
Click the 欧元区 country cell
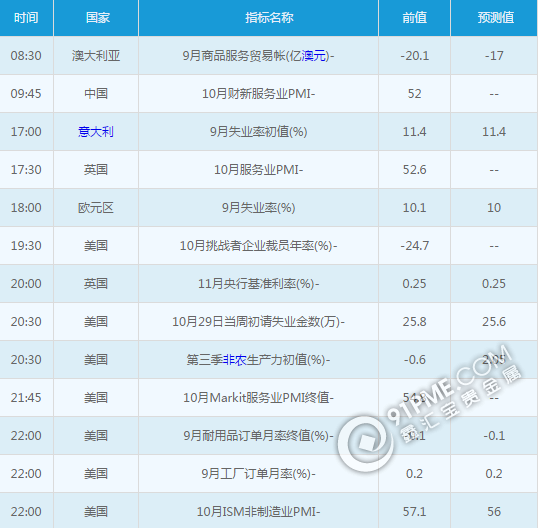coord(96,208)
